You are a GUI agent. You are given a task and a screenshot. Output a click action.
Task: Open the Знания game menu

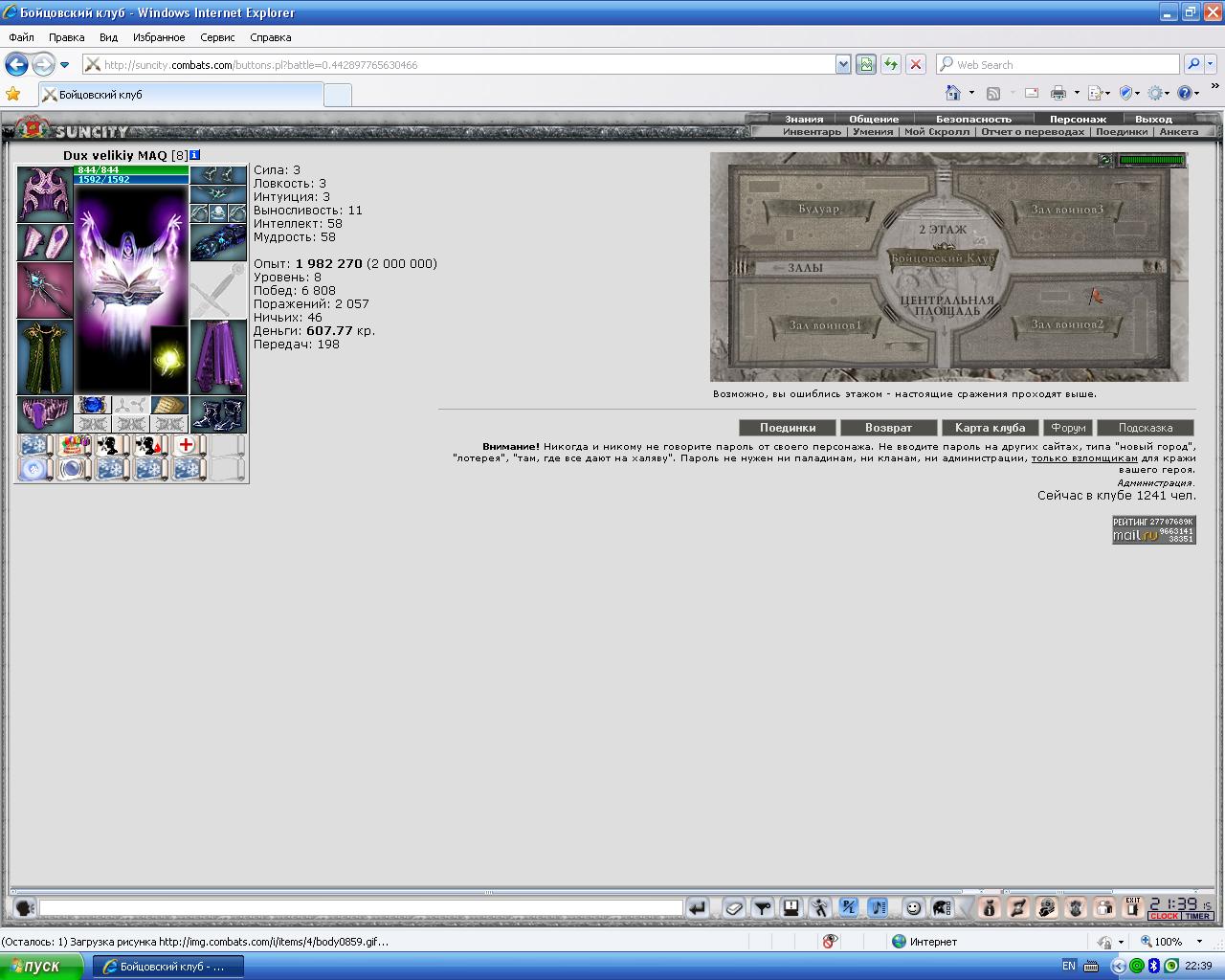[804, 120]
